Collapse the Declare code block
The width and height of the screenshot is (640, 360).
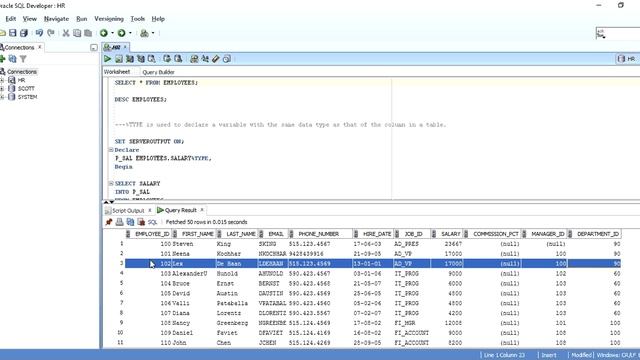tap(111, 150)
